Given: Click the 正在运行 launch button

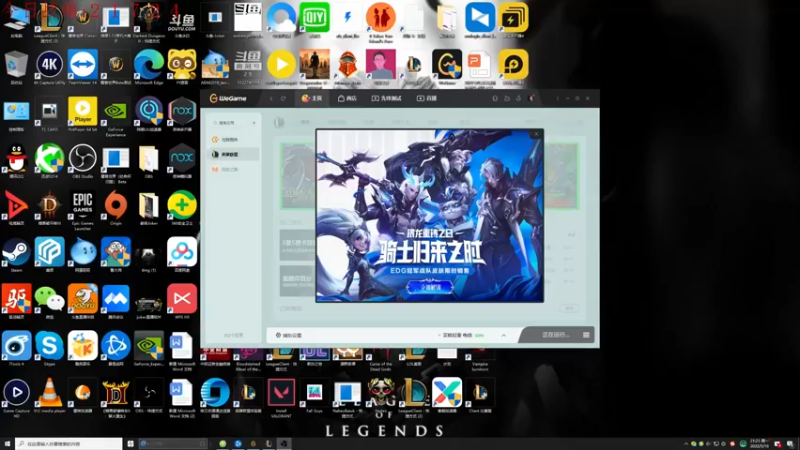Looking at the screenshot, I should tap(555, 335).
